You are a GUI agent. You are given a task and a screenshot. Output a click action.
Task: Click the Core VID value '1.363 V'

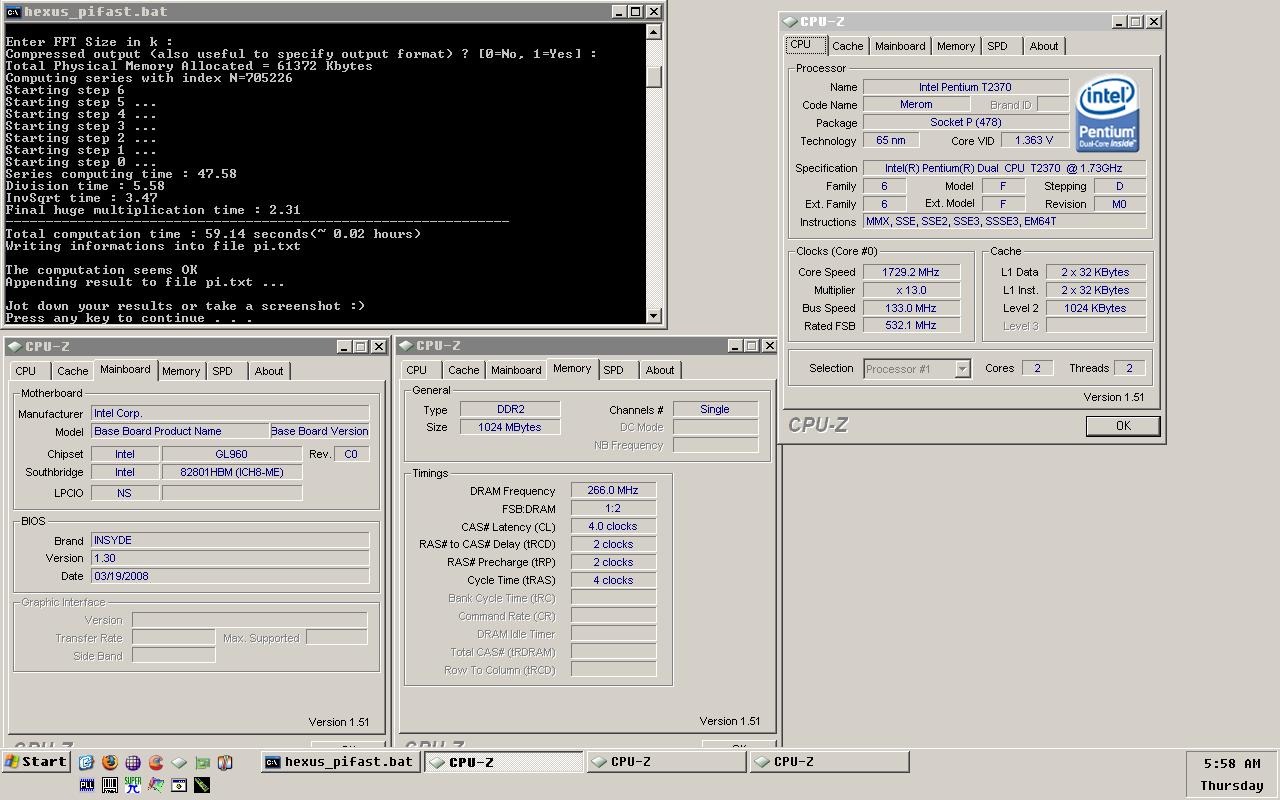[1033, 141]
